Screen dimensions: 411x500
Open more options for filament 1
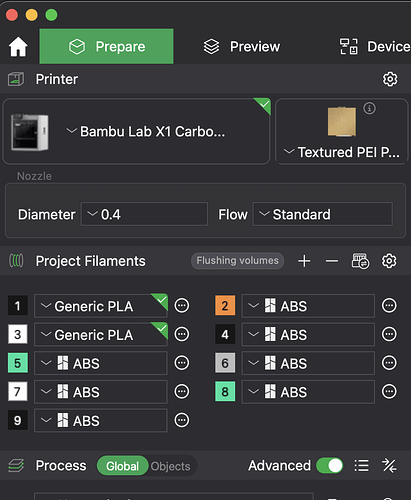[x=182, y=306]
